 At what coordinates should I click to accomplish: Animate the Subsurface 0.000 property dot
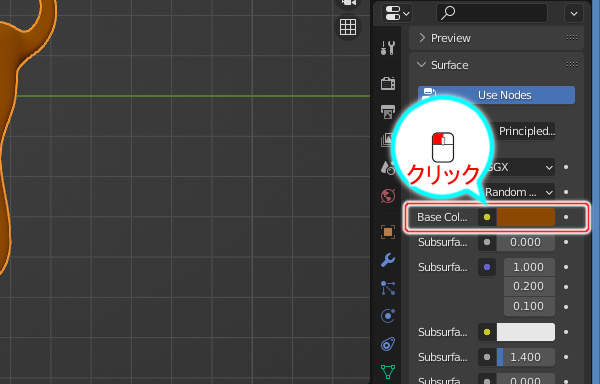coord(566,242)
